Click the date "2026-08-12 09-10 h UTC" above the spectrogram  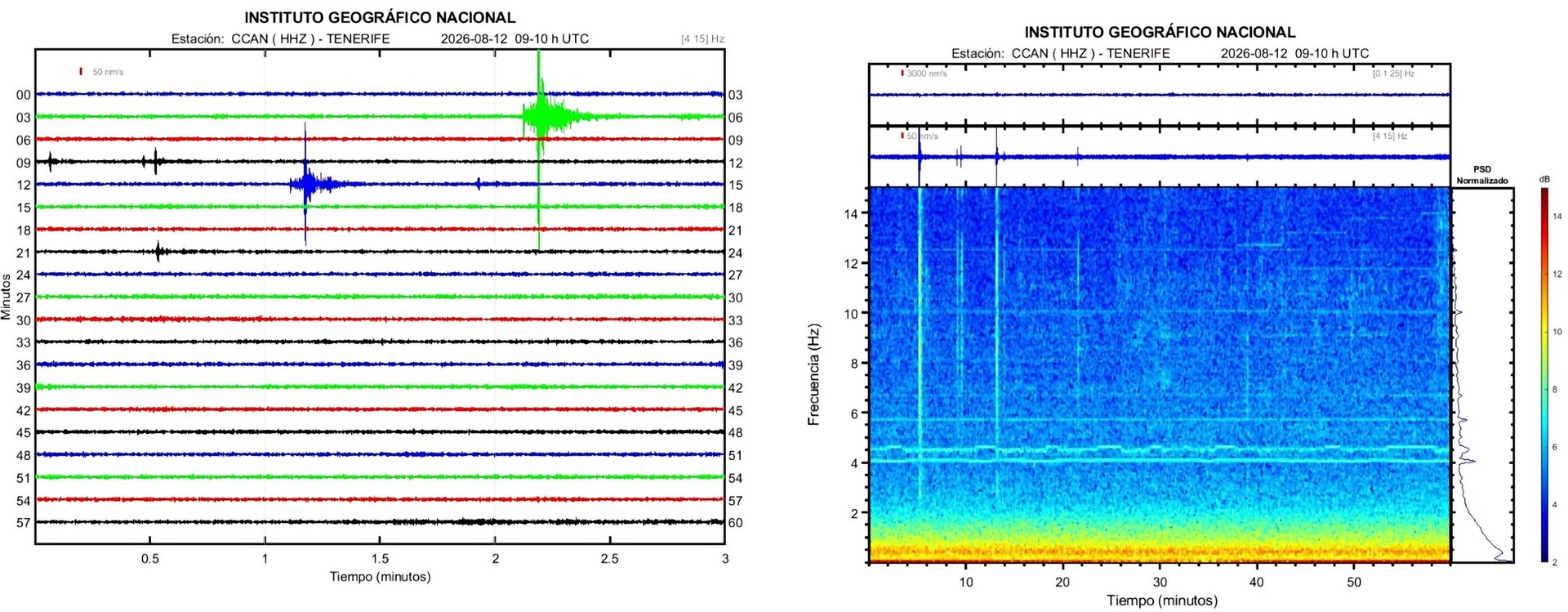click(1294, 53)
